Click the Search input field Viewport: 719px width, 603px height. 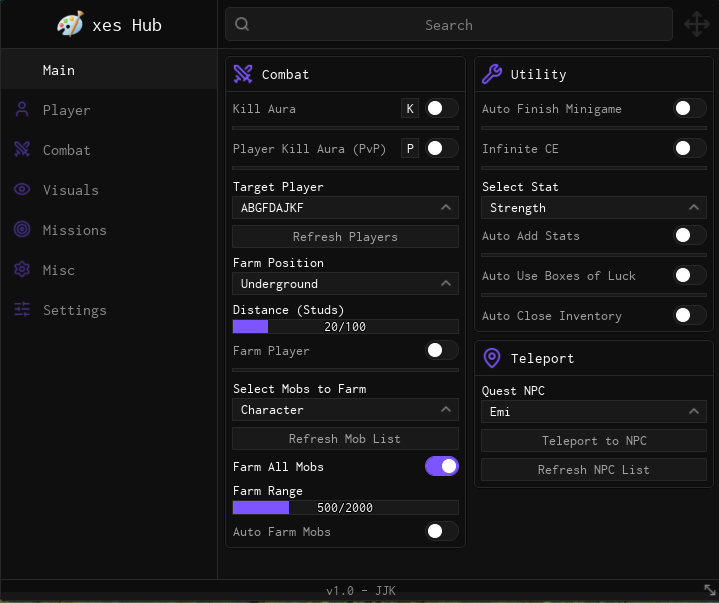point(449,24)
